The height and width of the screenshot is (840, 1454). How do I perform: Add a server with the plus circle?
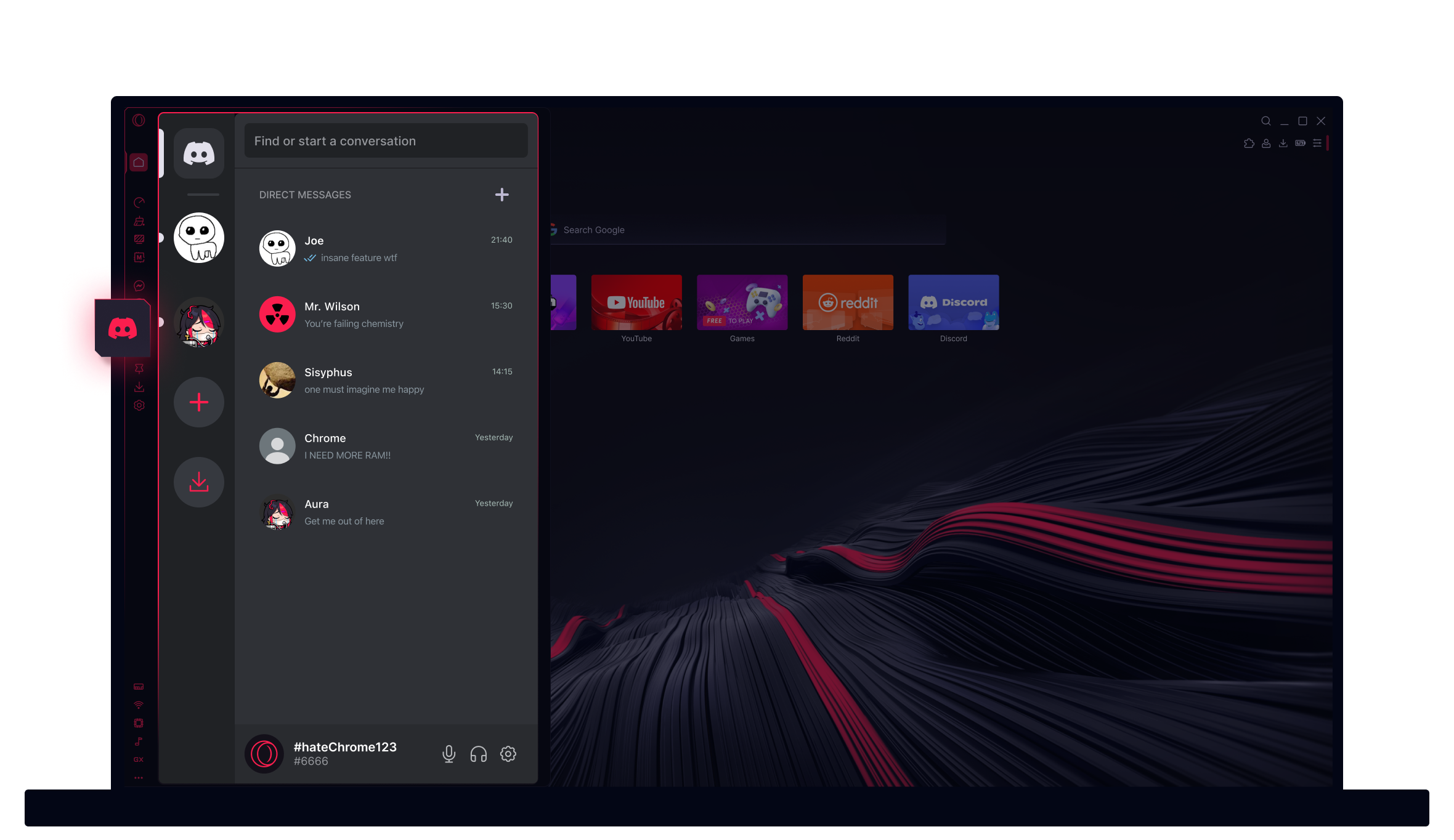coord(198,402)
